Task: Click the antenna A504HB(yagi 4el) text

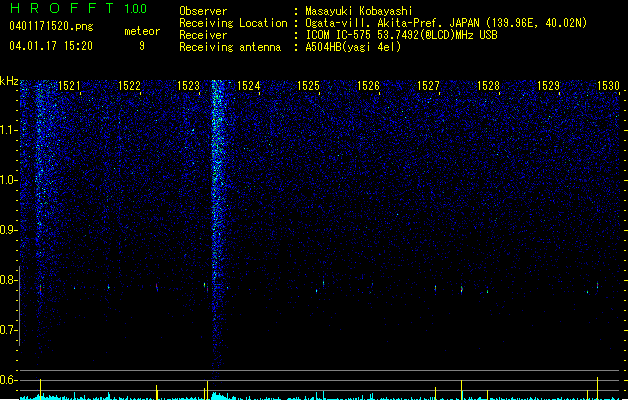Action: coord(353,47)
